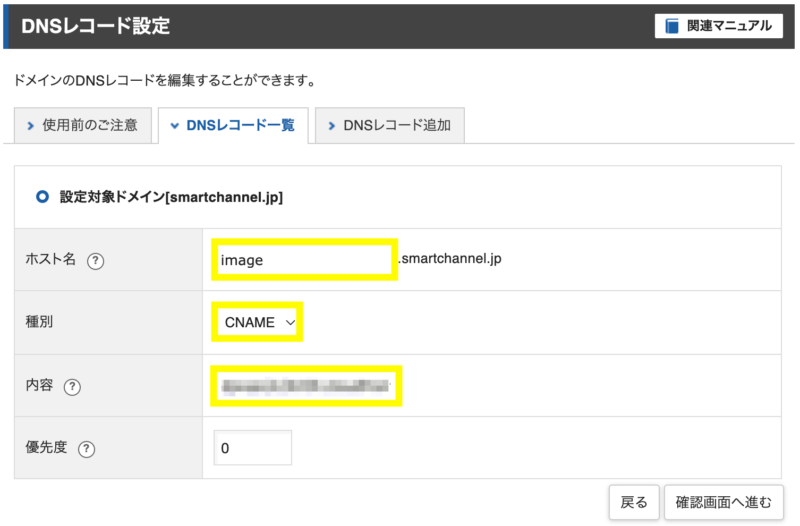Click the 戻る button
Viewport: 800px width, 526px height.
click(634, 503)
